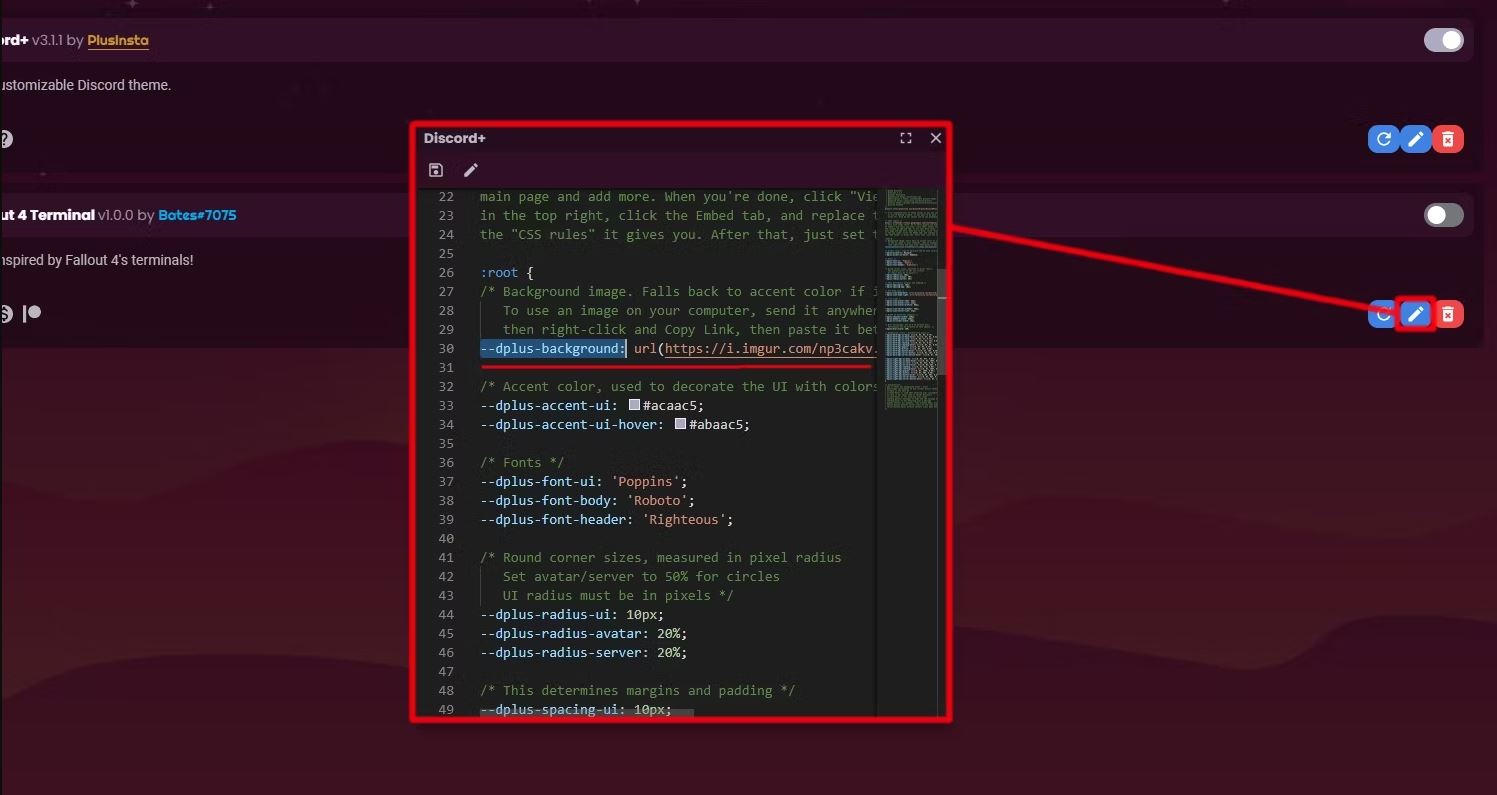The image size is (1497, 795).
Task: Click the pencil icon in the editor toolbar
Action: click(x=471, y=170)
